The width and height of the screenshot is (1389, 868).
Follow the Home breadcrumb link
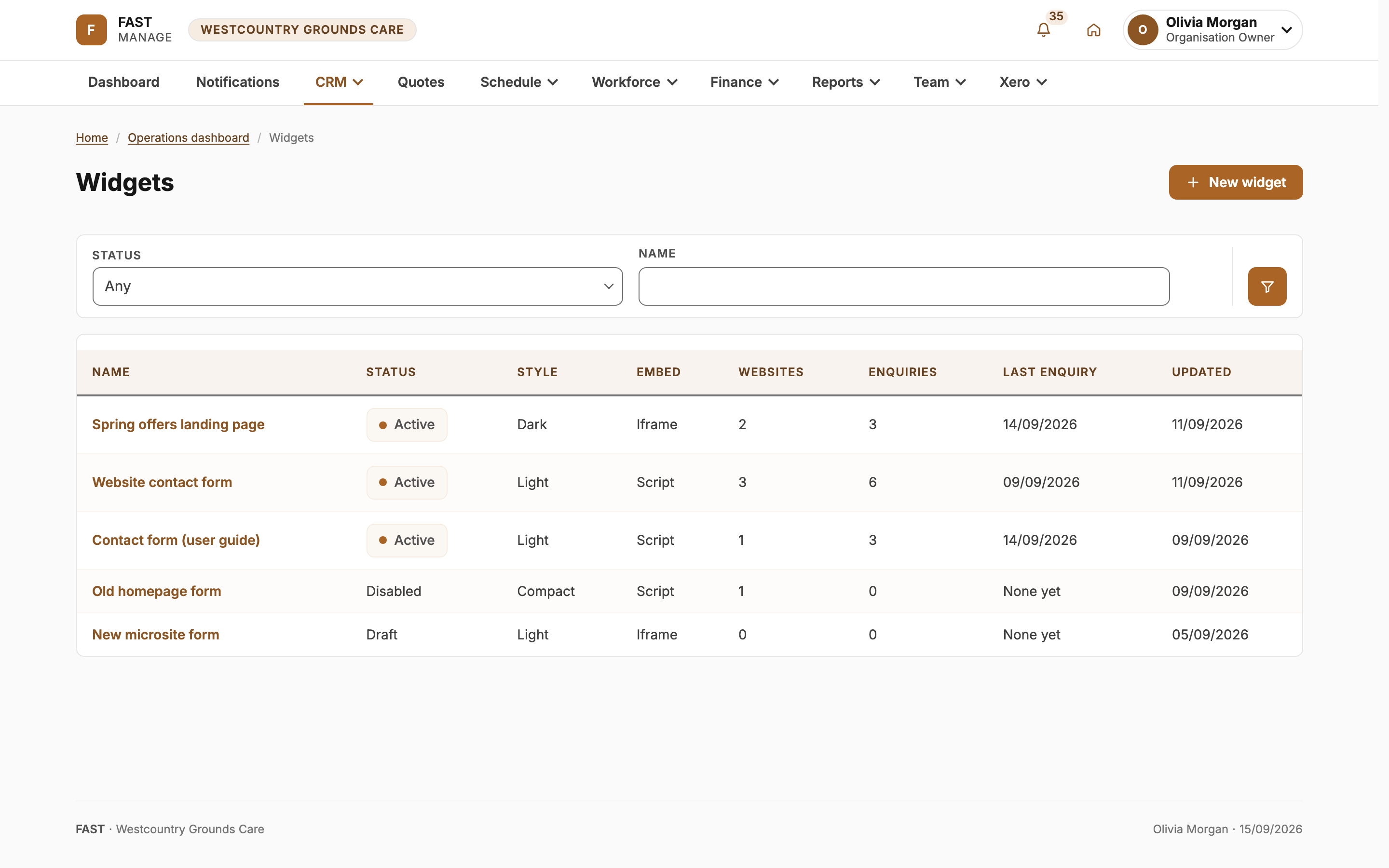(92, 138)
